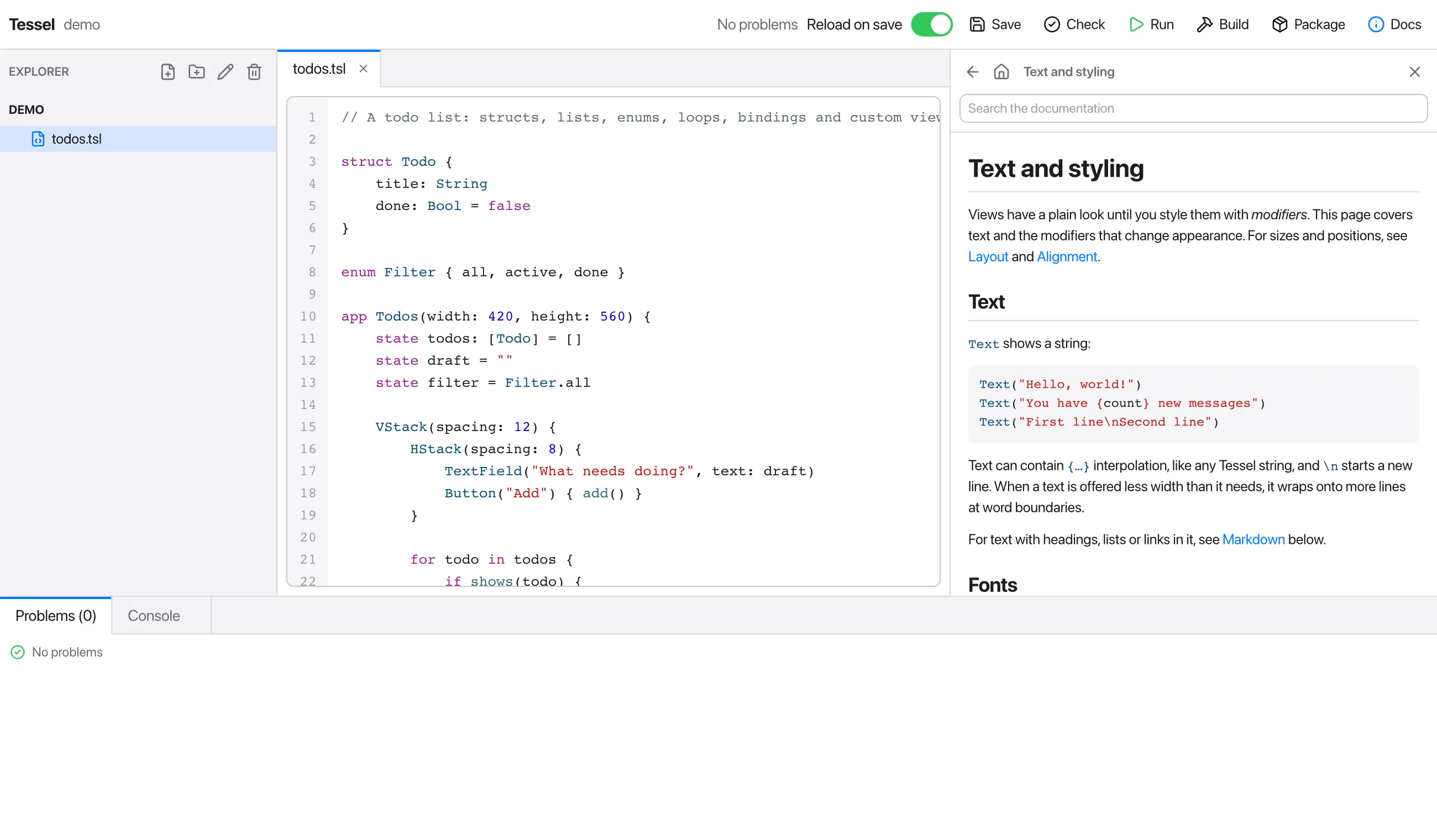The image size is (1437, 840).
Task: Click line number 10 in gutter
Action: click(x=308, y=317)
